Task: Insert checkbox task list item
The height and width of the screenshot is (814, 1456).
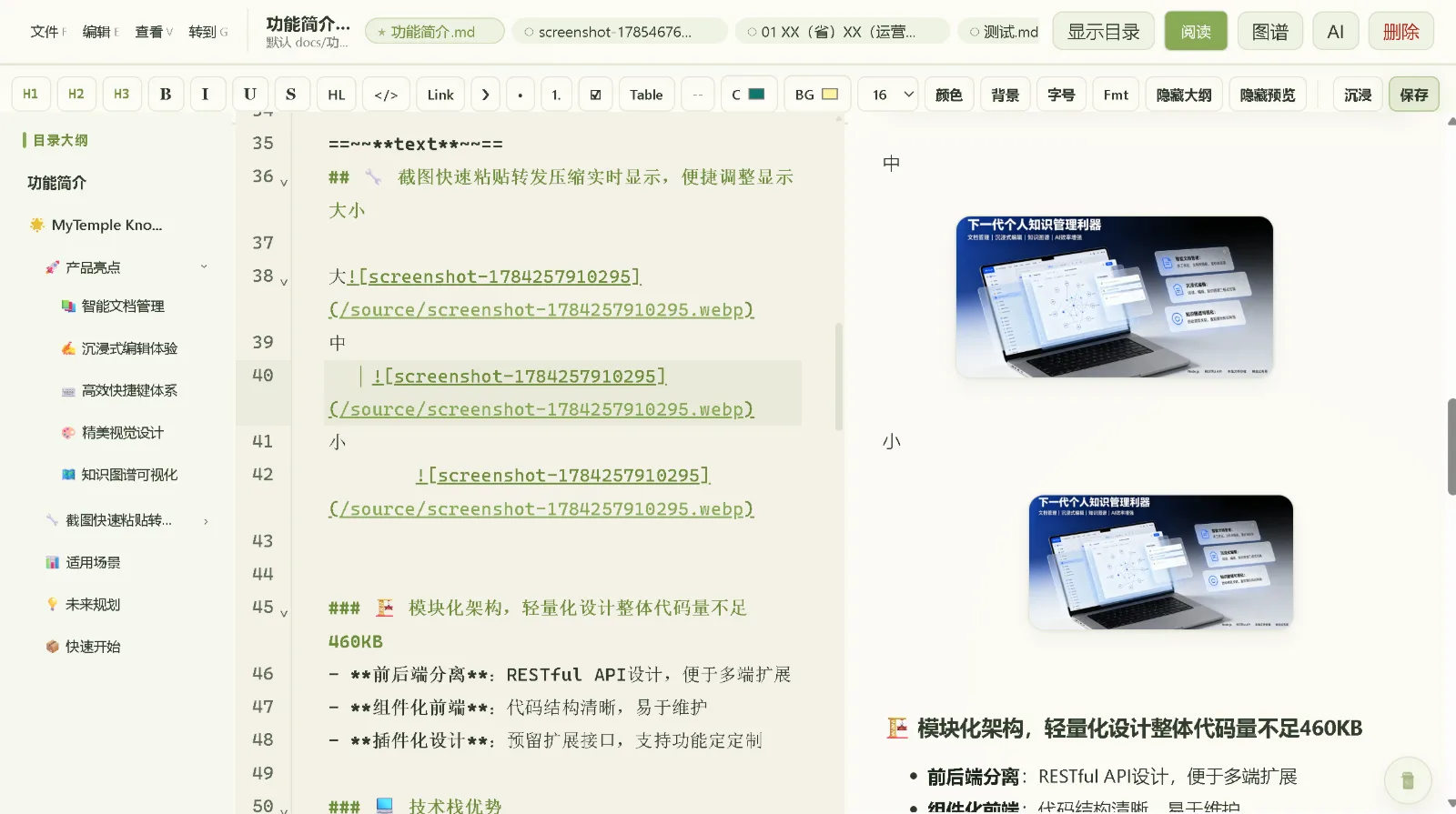Action: (x=595, y=95)
